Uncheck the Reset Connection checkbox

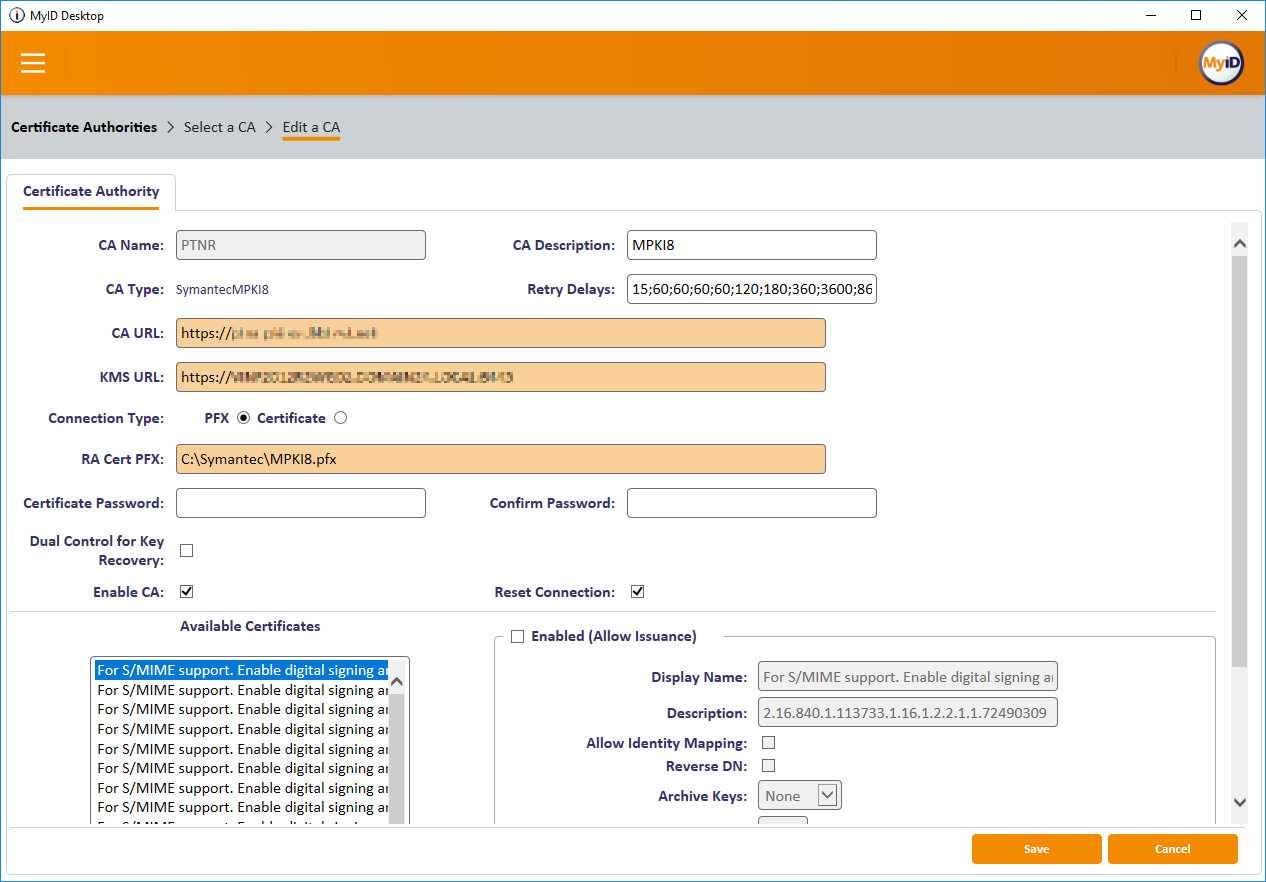[637, 592]
